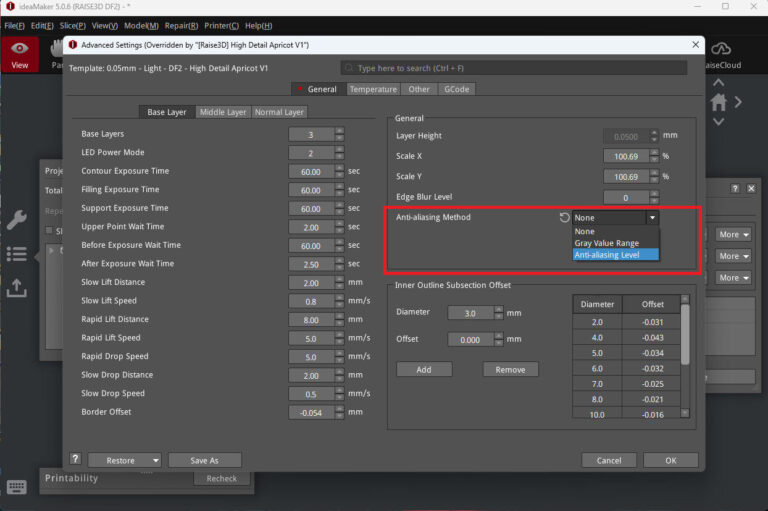Click the question mark help icon in dialog

click(75, 459)
